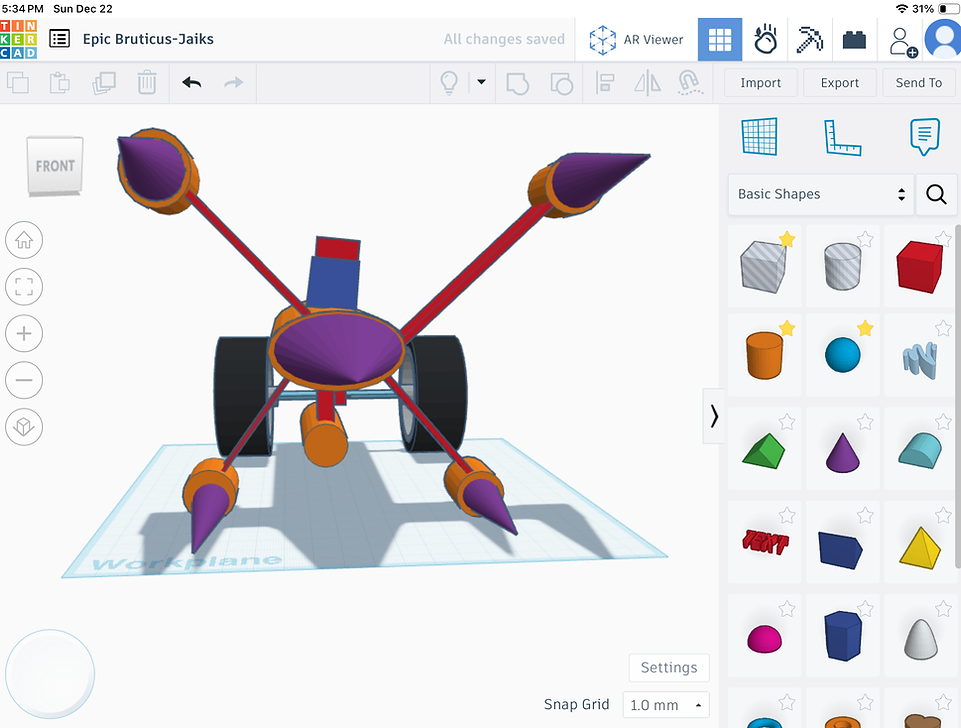Pick the yellow Pyramid shape
This screenshot has width=961, height=728.
point(920,548)
